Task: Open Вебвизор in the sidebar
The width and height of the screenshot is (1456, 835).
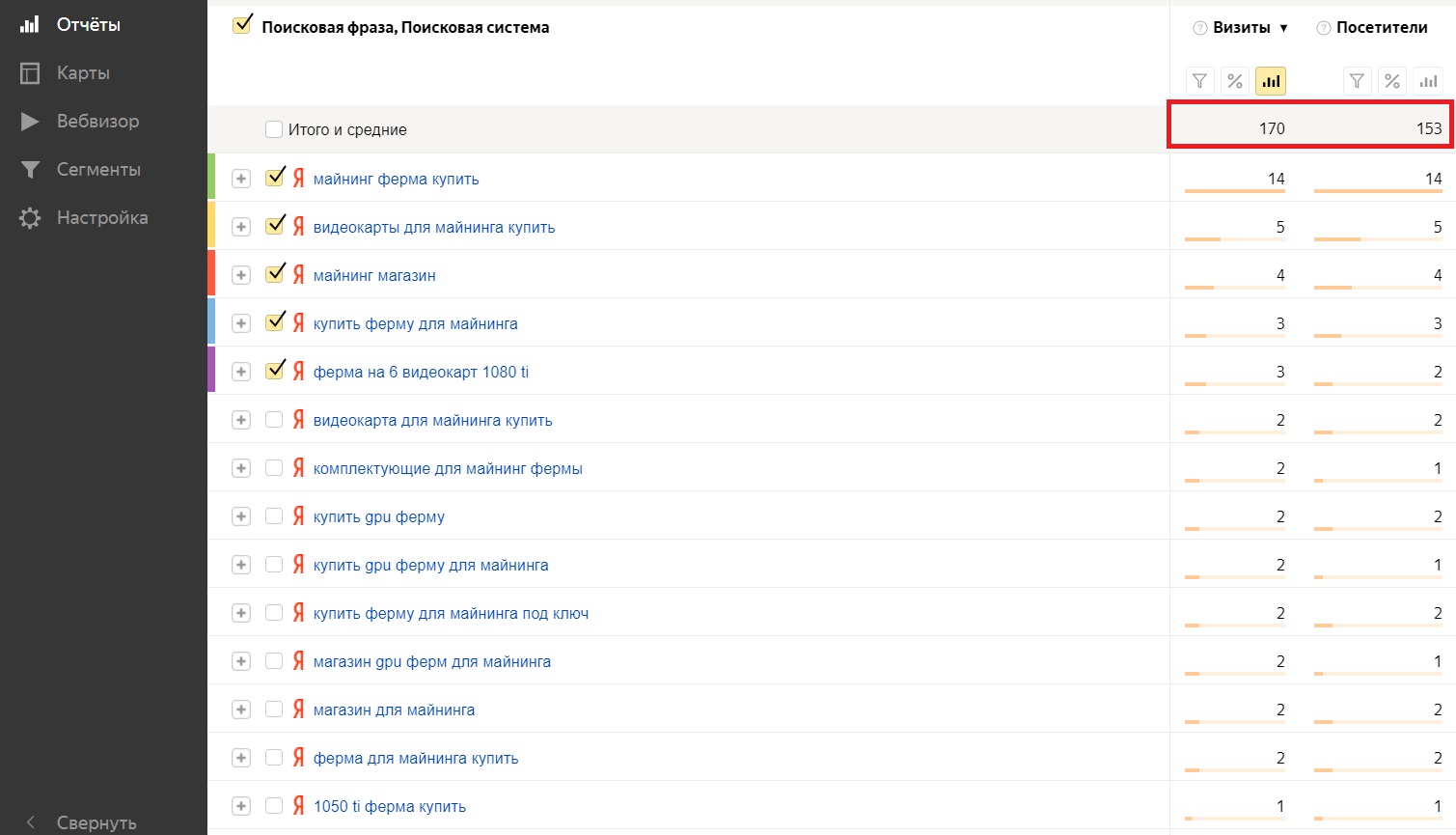Action: click(97, 121)
